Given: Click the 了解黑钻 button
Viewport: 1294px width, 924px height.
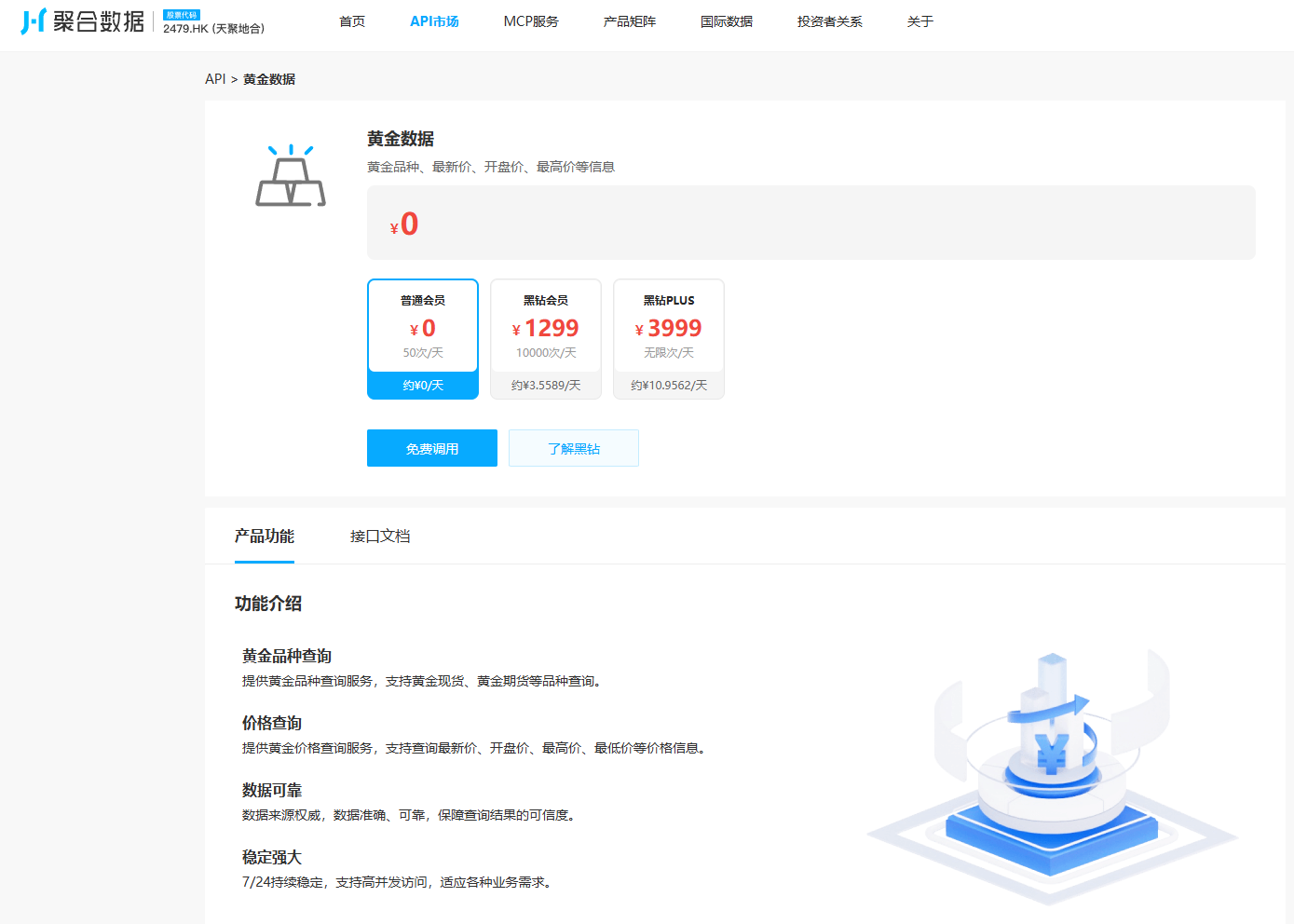Looking at the screenshot, I should 573,448.
